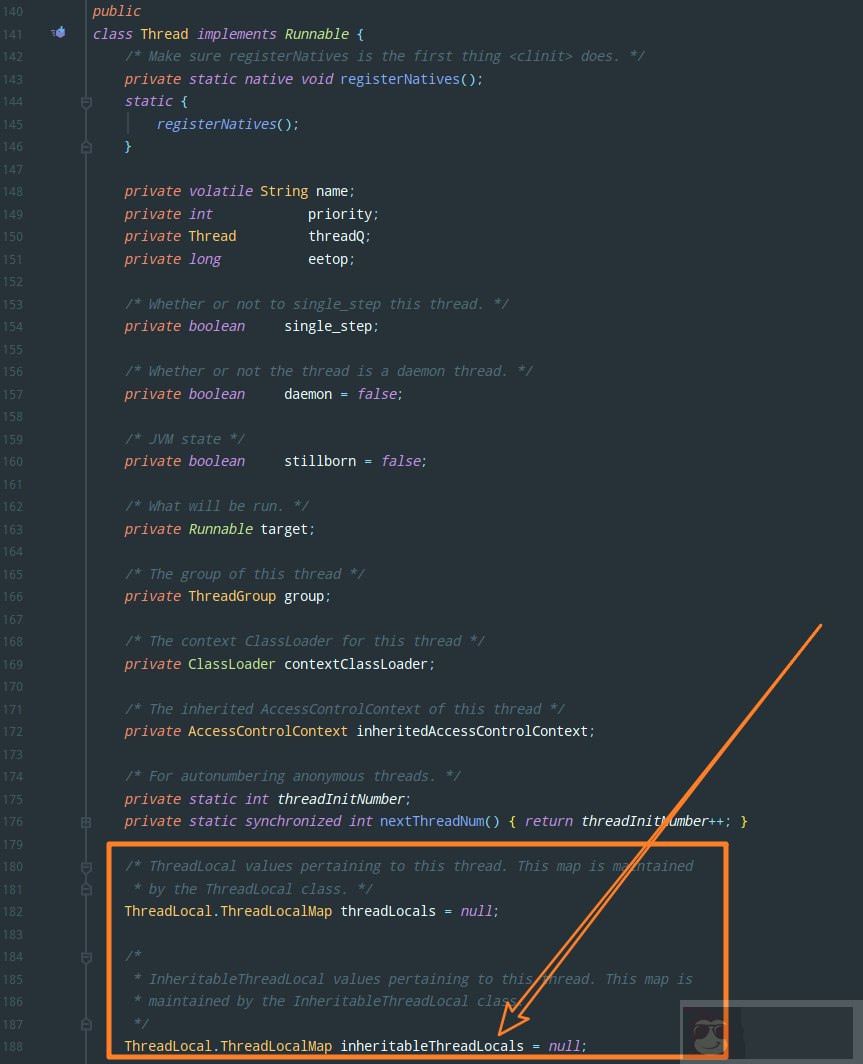Click the ThreadGroup type on line 166

(x=225, y=596)
